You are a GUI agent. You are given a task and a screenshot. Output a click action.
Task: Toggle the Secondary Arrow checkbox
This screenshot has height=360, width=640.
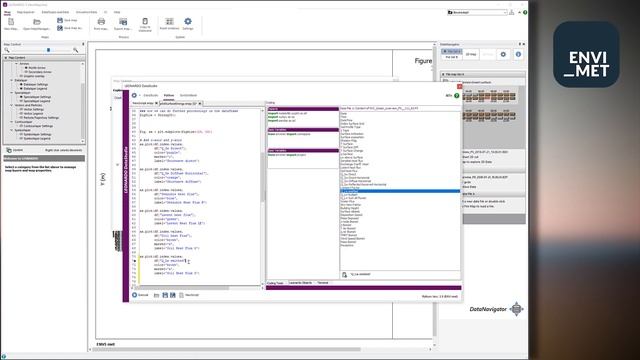coord(26,72)
